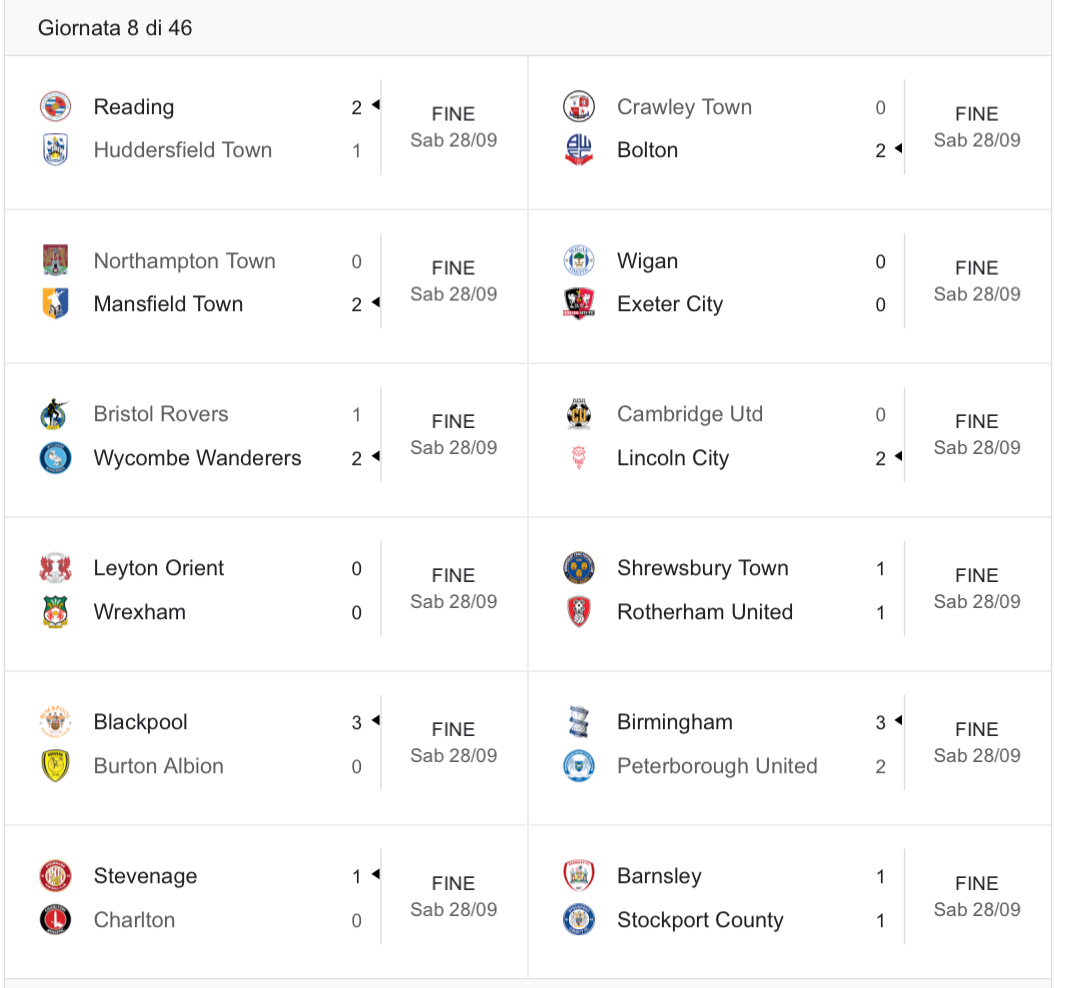Click the Mansfield Town crest icon
The height and width of the screenshot is (988, 1067).
[55, 303]
